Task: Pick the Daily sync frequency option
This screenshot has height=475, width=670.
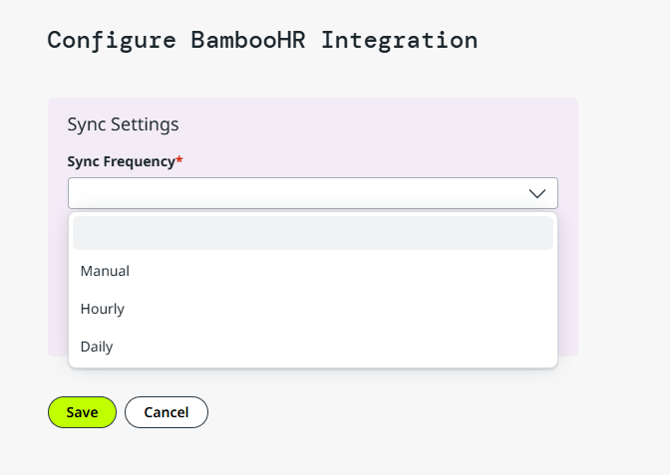Action: pyautogui.click(x=97, y=347)
